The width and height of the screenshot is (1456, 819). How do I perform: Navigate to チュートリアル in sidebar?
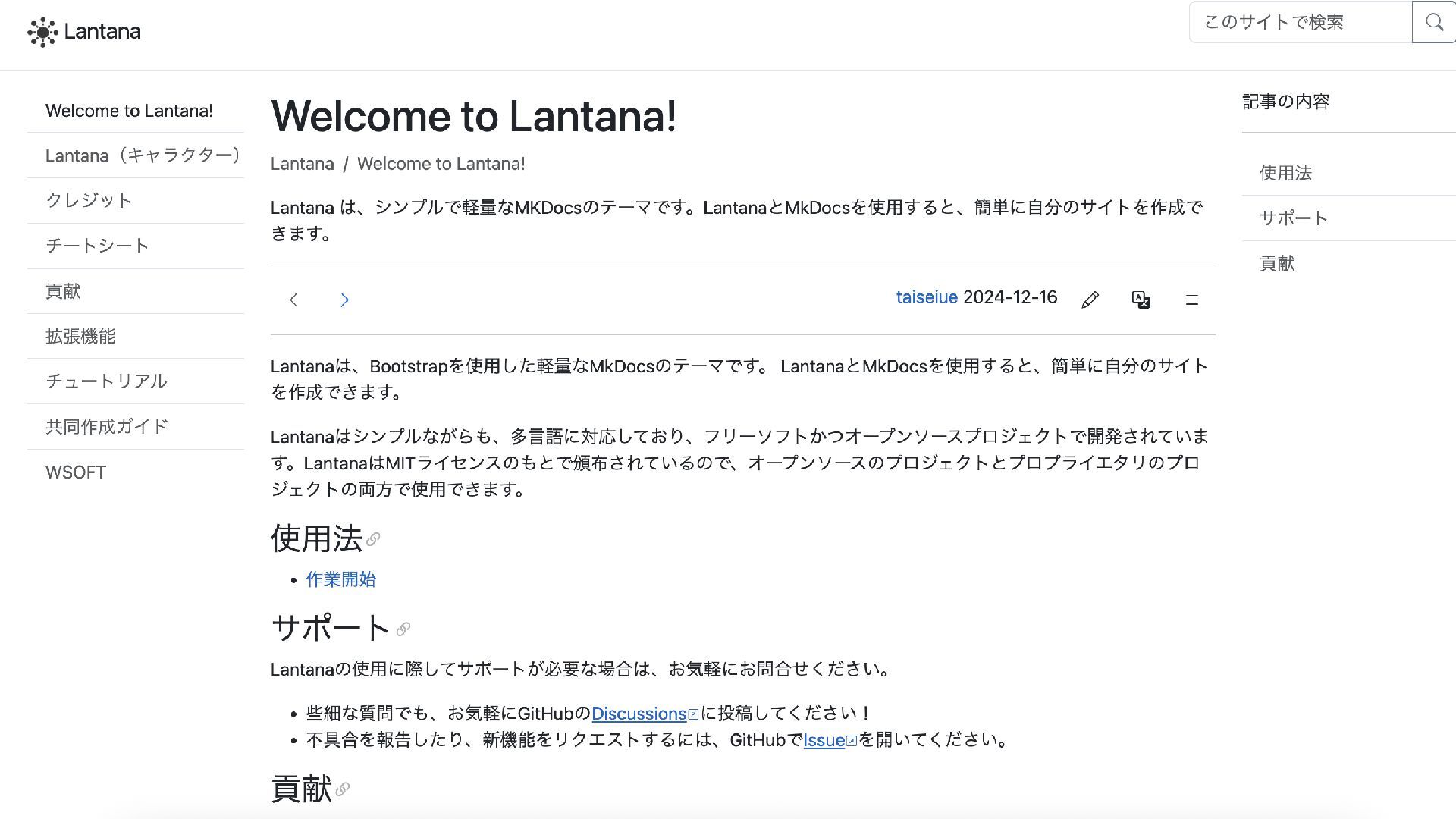tap(106, 381)
